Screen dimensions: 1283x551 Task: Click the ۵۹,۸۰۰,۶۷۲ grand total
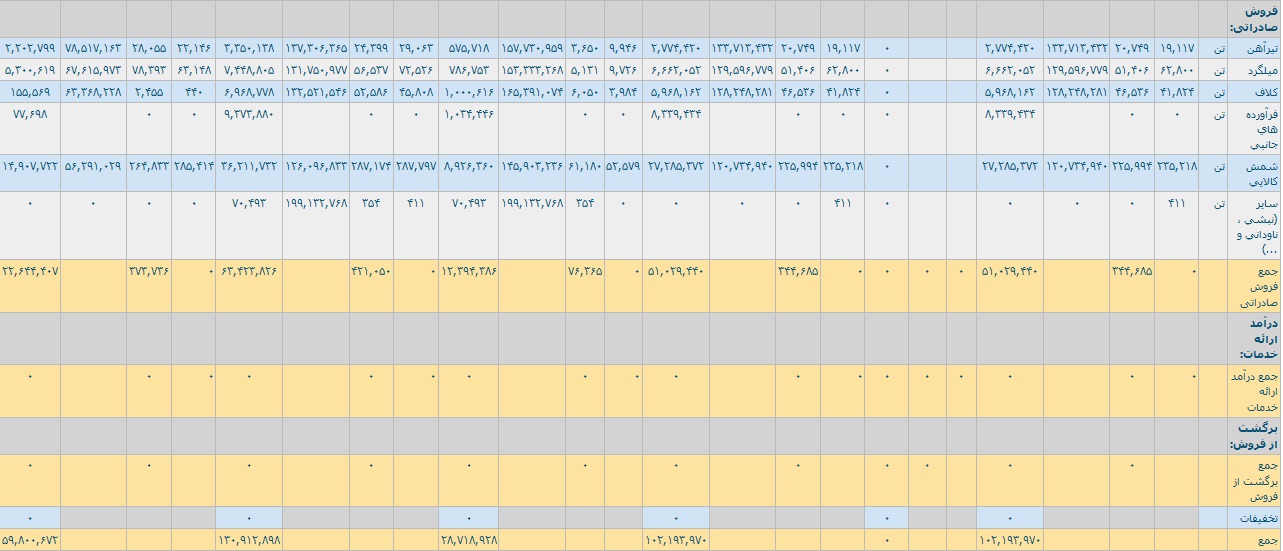click(30, 540)
